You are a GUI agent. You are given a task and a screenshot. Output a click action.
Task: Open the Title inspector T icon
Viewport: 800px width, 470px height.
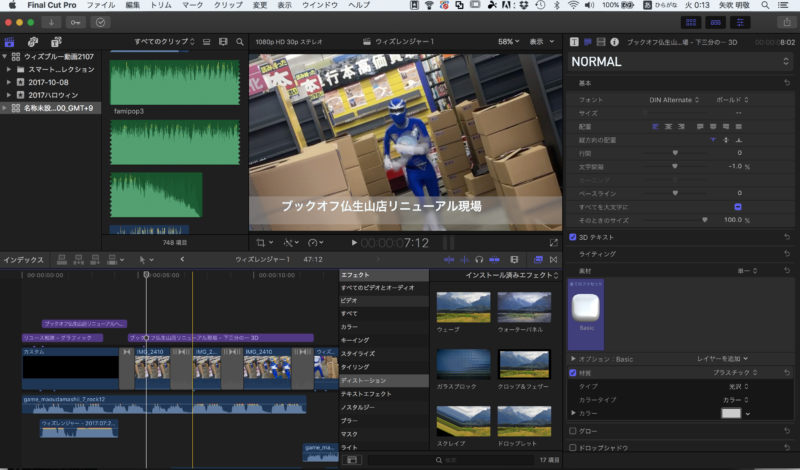click(574, 42)
